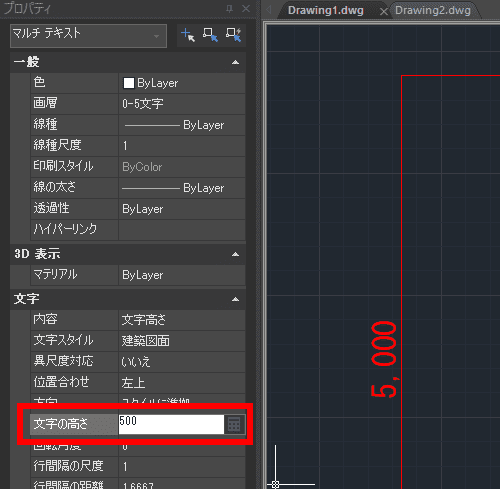Screen dimensions: 500x489
Task: Click the UCS origin icon in drawing
Action: (x=275, y=484)
